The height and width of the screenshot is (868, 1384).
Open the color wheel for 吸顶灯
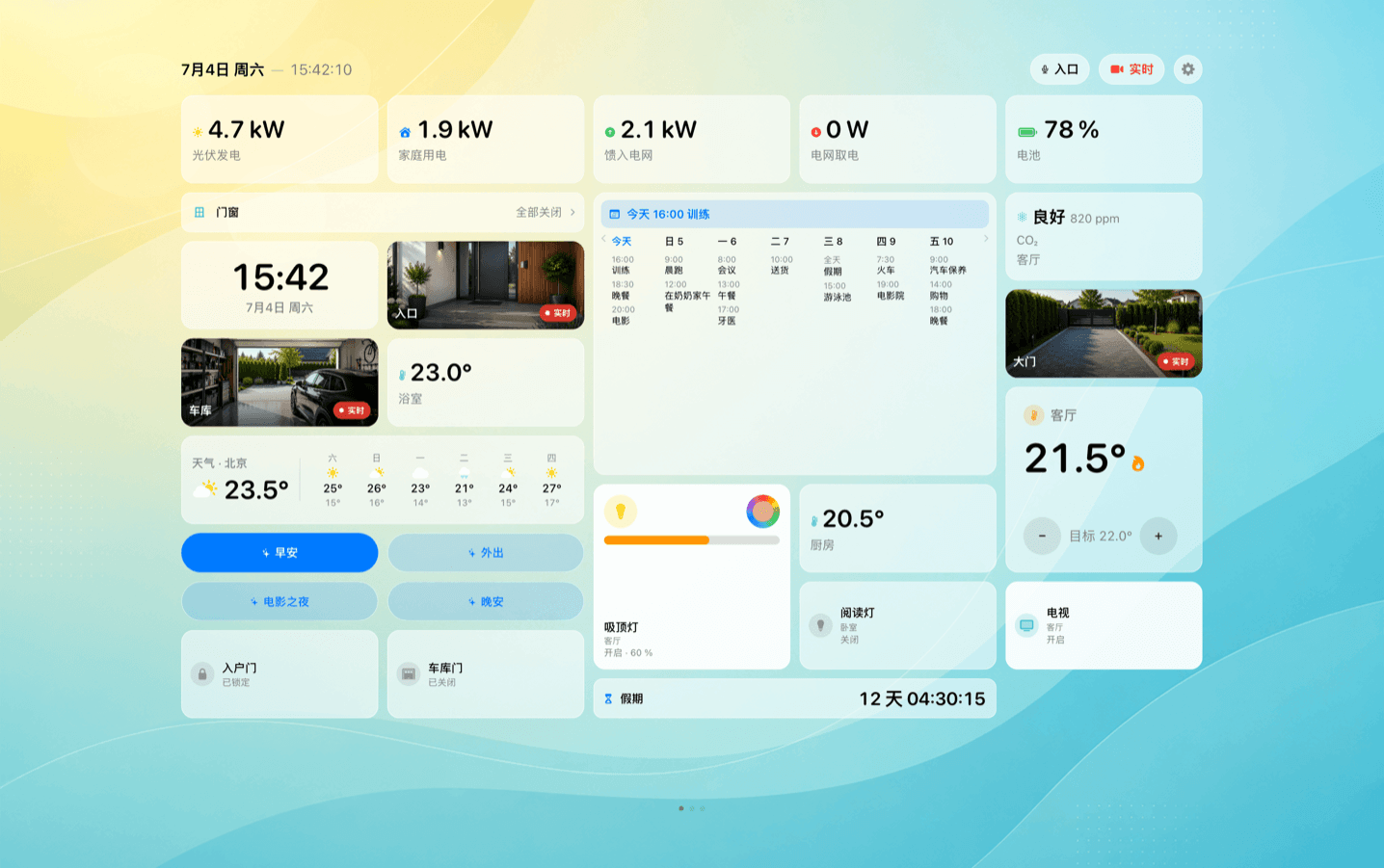click(762, 512)
